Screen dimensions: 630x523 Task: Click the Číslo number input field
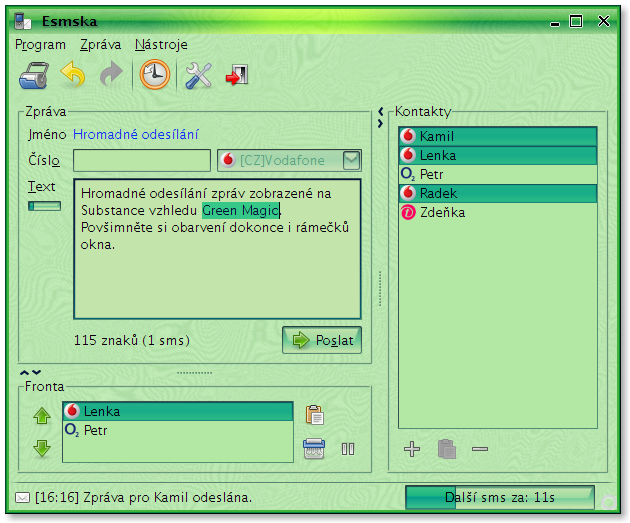142,160
